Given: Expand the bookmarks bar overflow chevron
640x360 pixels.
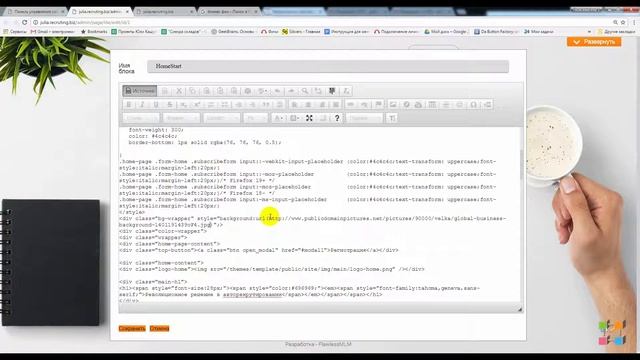Looking at the screenshot, I should (589, 31).
